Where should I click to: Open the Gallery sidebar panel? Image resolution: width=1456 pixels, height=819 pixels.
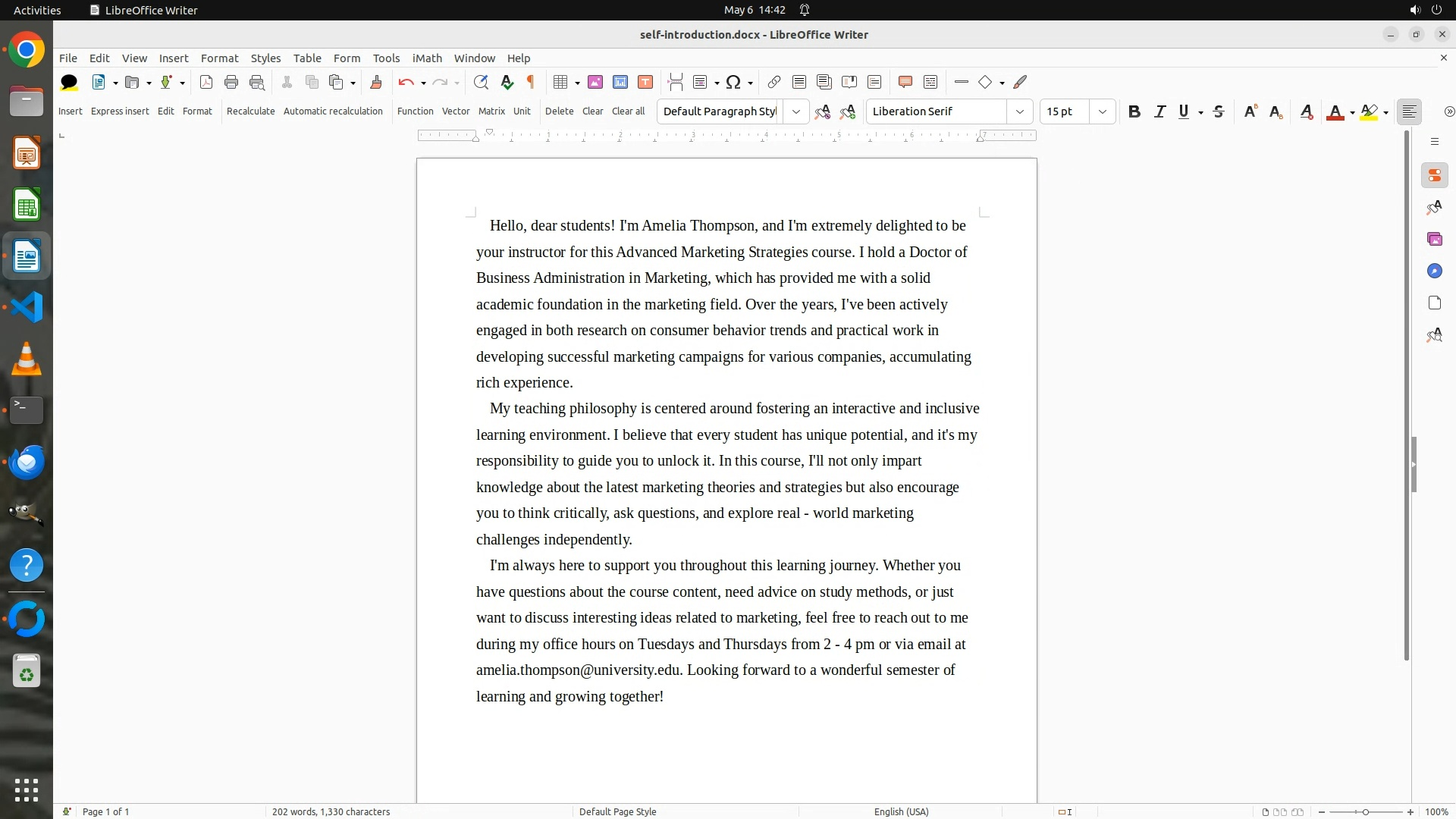pos(1434,239)
